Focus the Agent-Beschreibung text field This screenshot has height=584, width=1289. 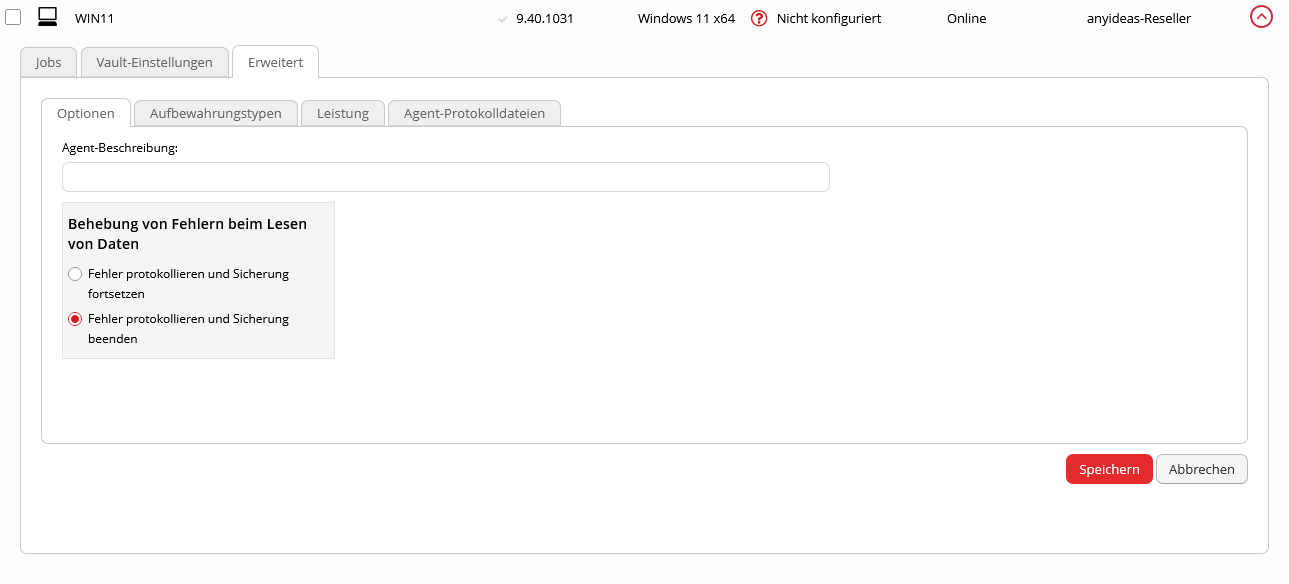(445, 177)
